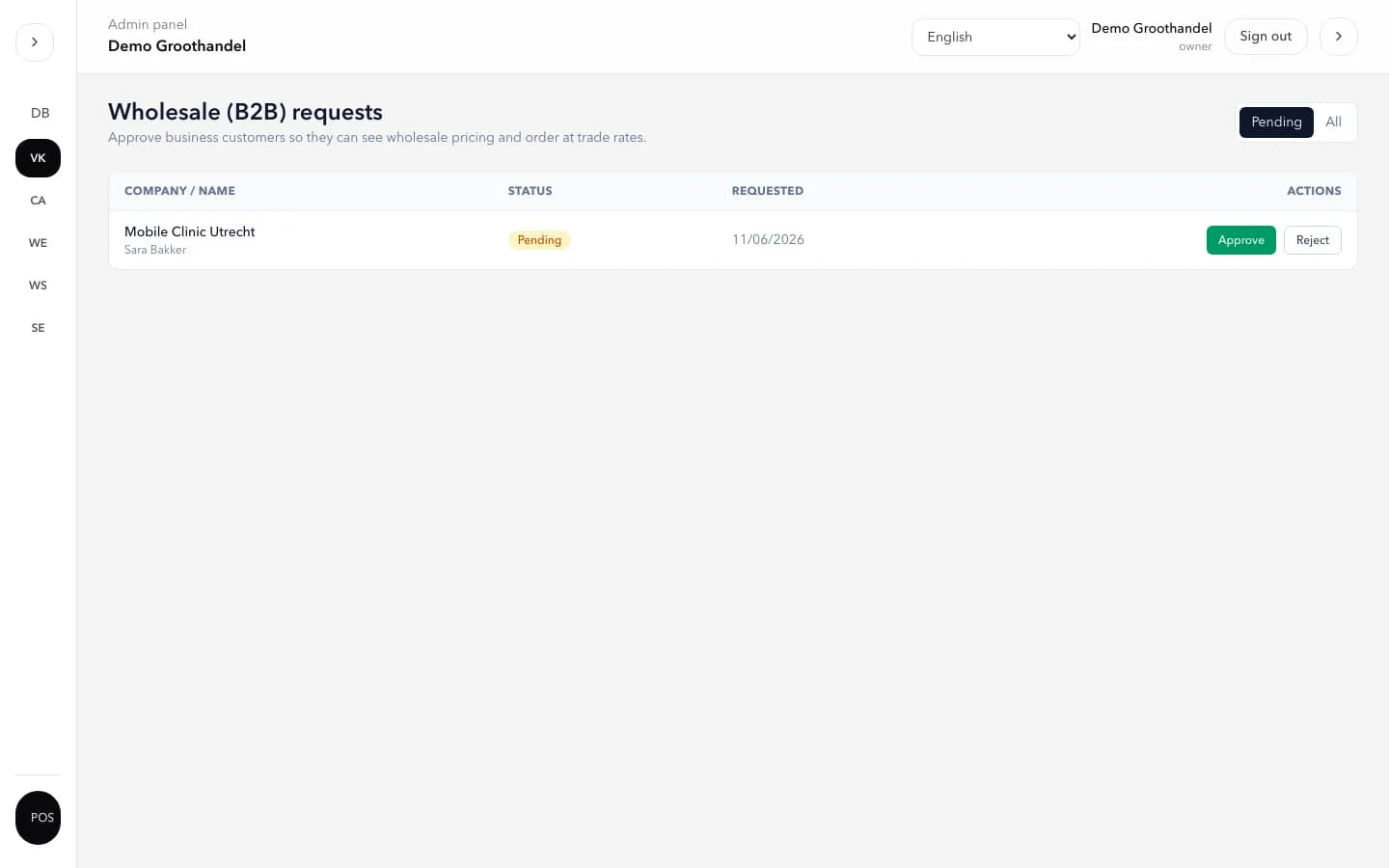Select the VK sidebar item
Image resolution: width=1389 pixels, height=868 pixels.
coord(38,158)
